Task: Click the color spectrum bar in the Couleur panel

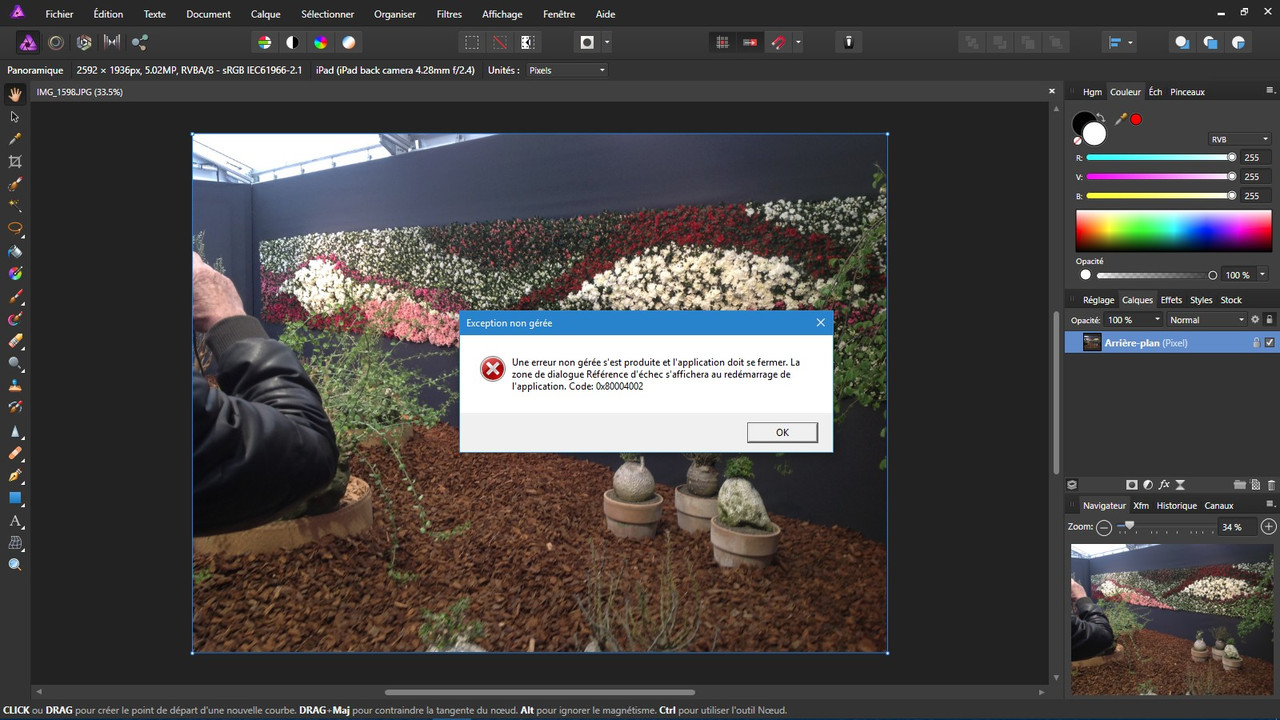Action: click(1173, 231)
